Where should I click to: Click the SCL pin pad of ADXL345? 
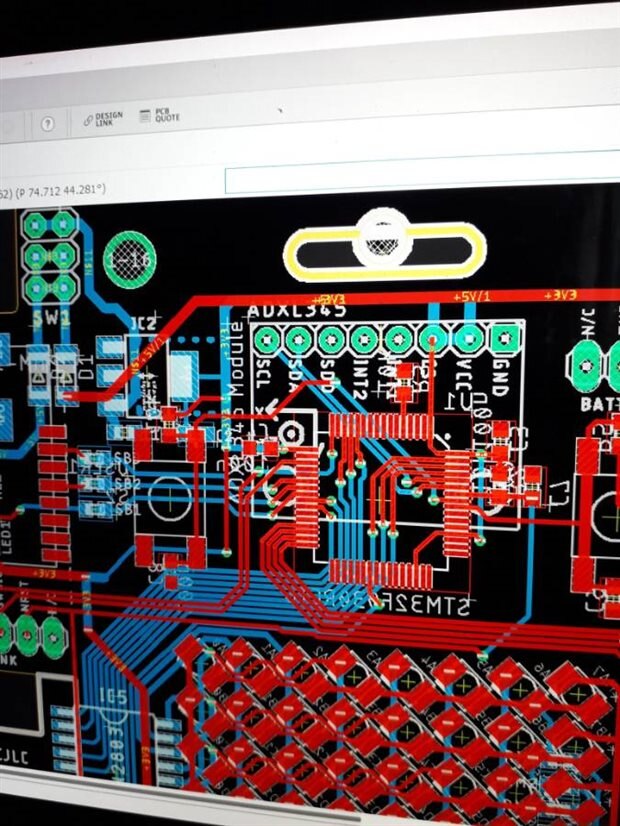pos(268,340)
